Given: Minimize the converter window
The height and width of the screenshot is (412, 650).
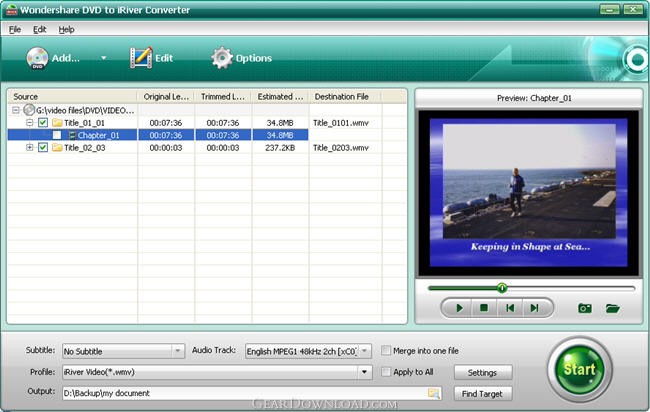Looking at the screenshot, I should tap(609, 9).
